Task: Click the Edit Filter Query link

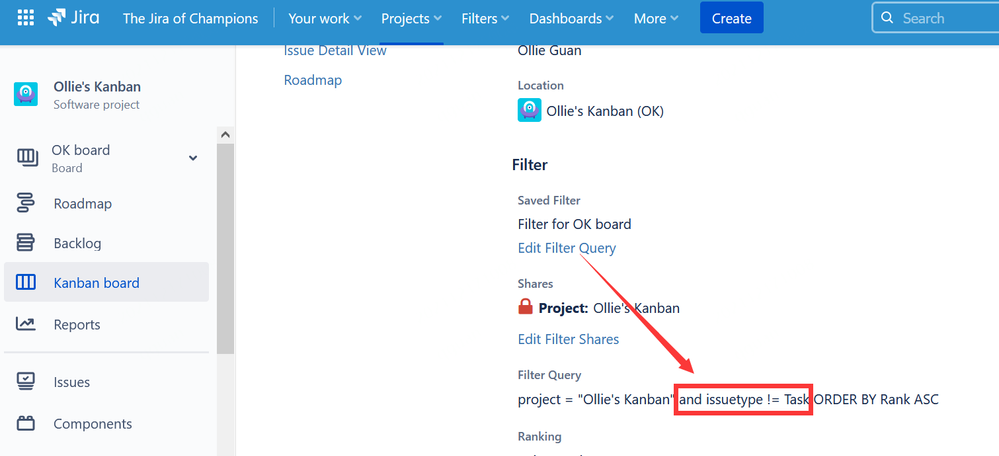Action: (x=567, y=248)
